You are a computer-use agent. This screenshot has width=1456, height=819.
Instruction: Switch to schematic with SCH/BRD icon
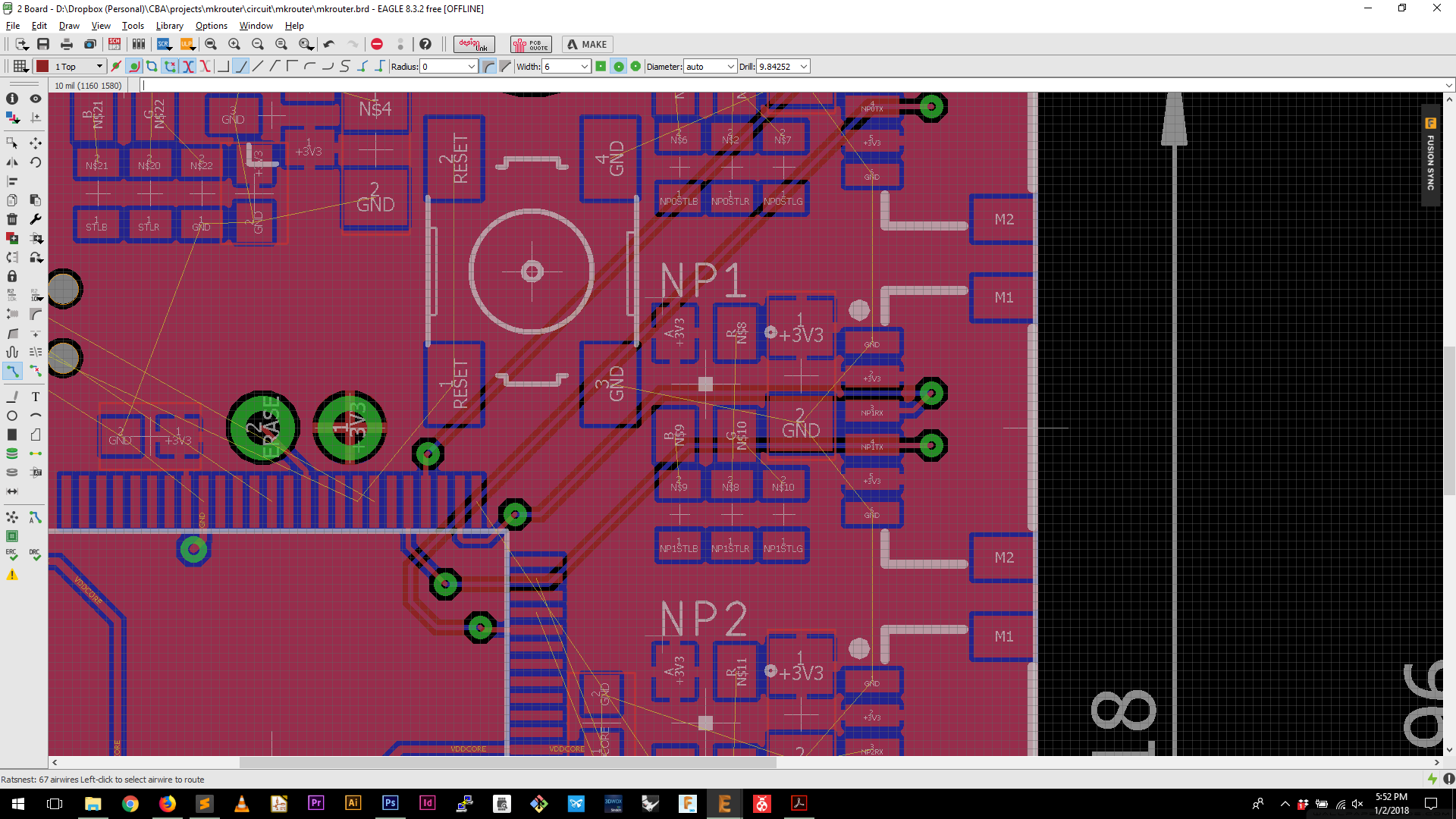115,44
